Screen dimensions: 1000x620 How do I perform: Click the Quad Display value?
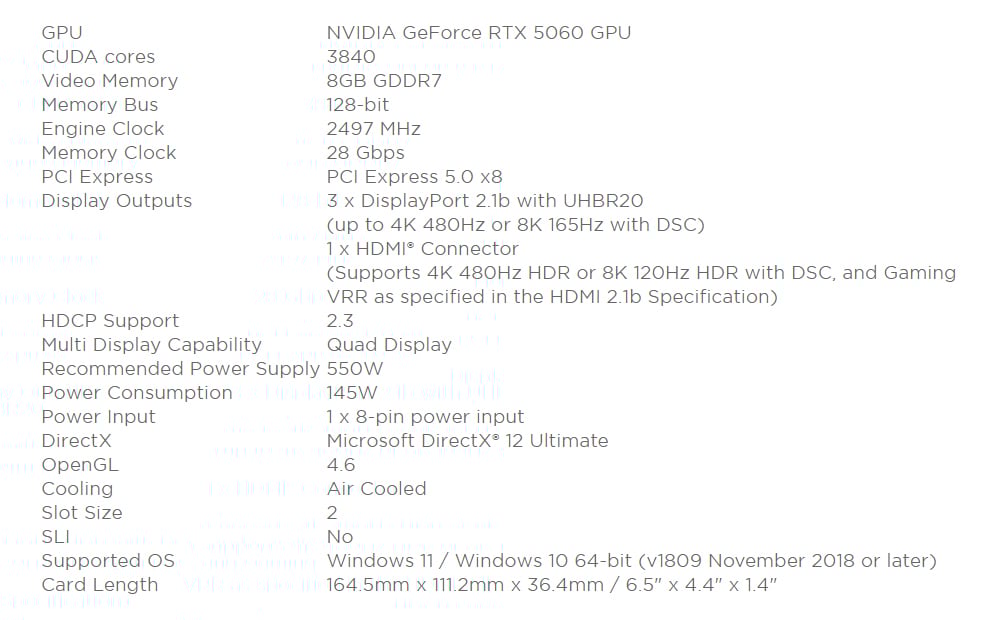click(389, 345)
